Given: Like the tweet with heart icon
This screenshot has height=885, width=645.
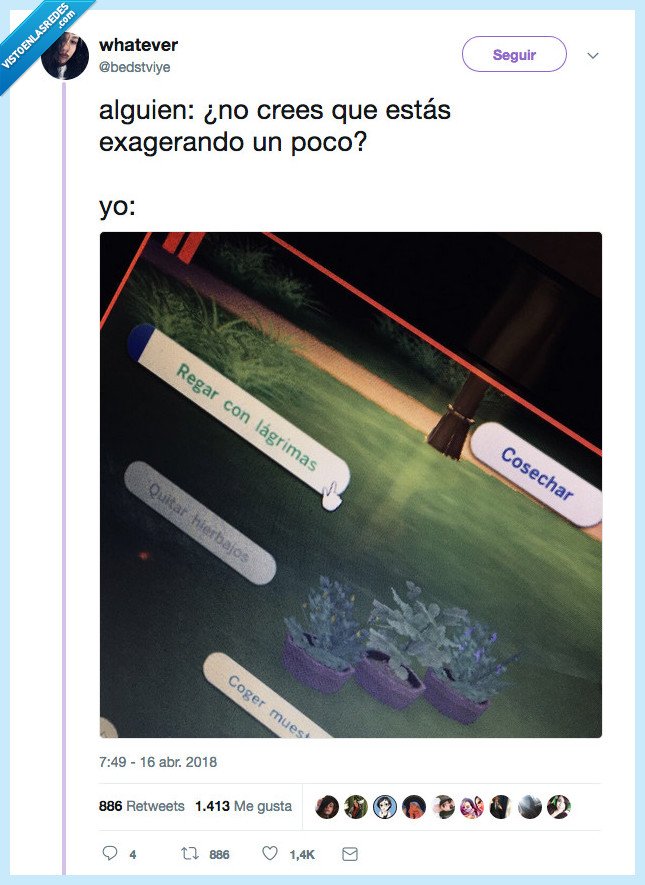Looking at the screenshot, I should click(270, 853).
